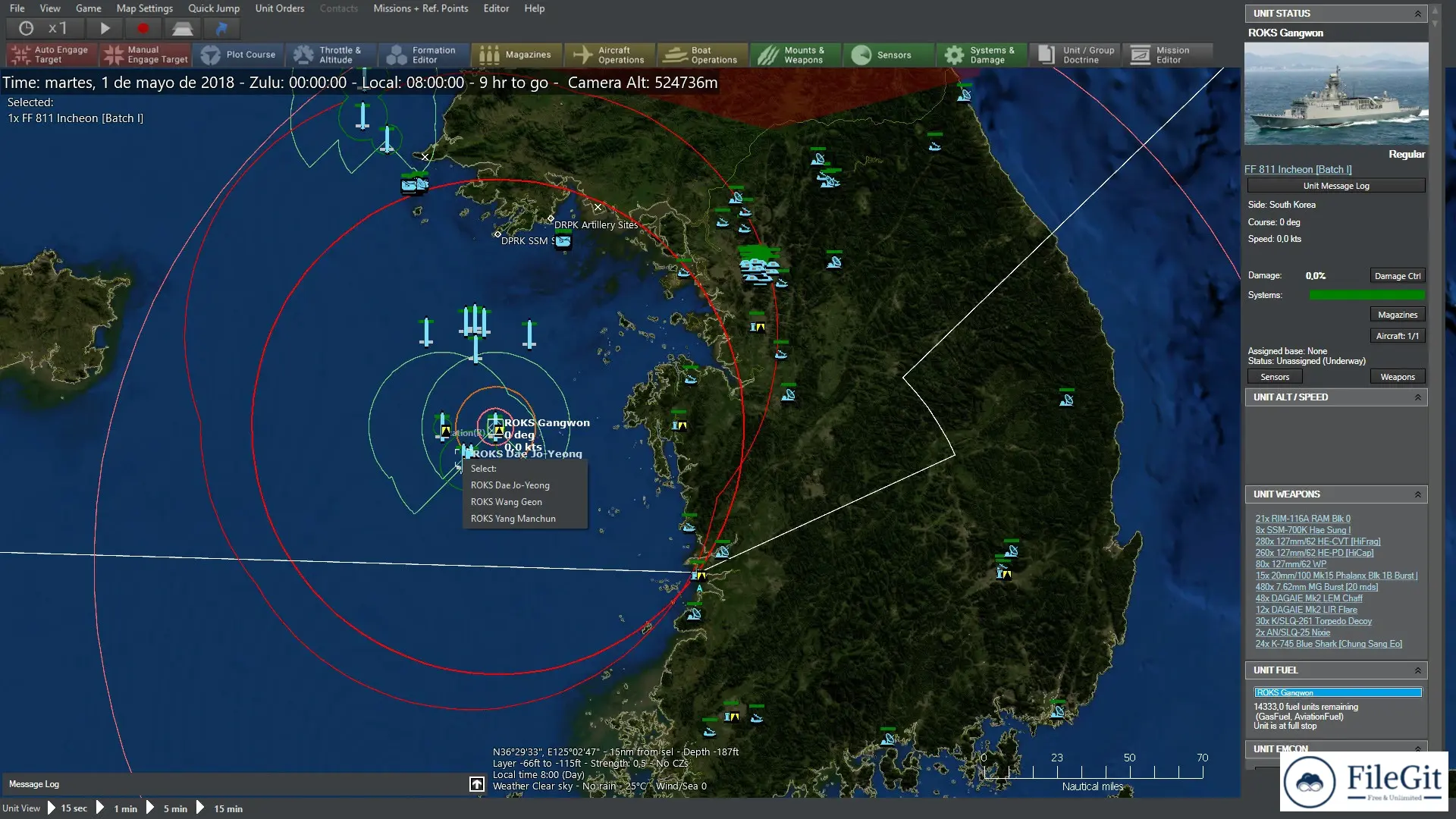Image resolution: width=1456 pixels, height=819 pixels.
Task: Collapse the UNIT ALT / SPEED panel
Action: tap(1417, 397)
